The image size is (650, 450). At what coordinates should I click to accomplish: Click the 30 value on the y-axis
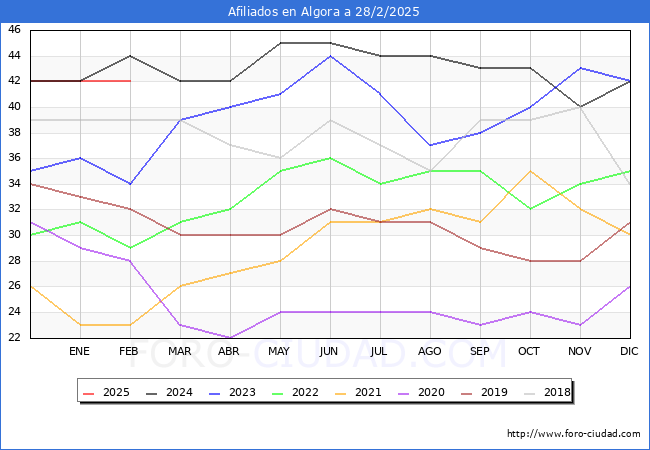tap(14, 235)
